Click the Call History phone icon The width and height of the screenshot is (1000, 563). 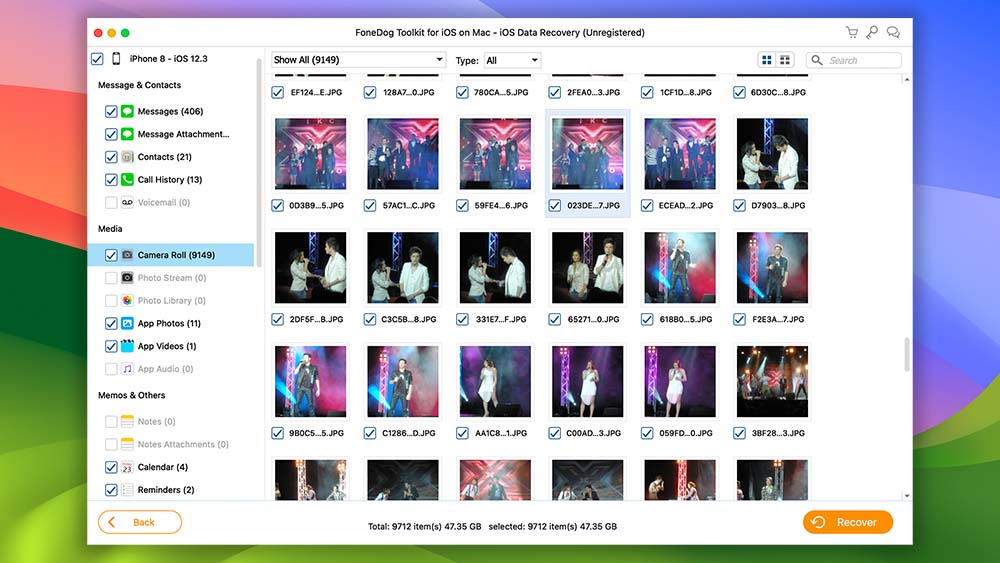[x=127, y=180]
